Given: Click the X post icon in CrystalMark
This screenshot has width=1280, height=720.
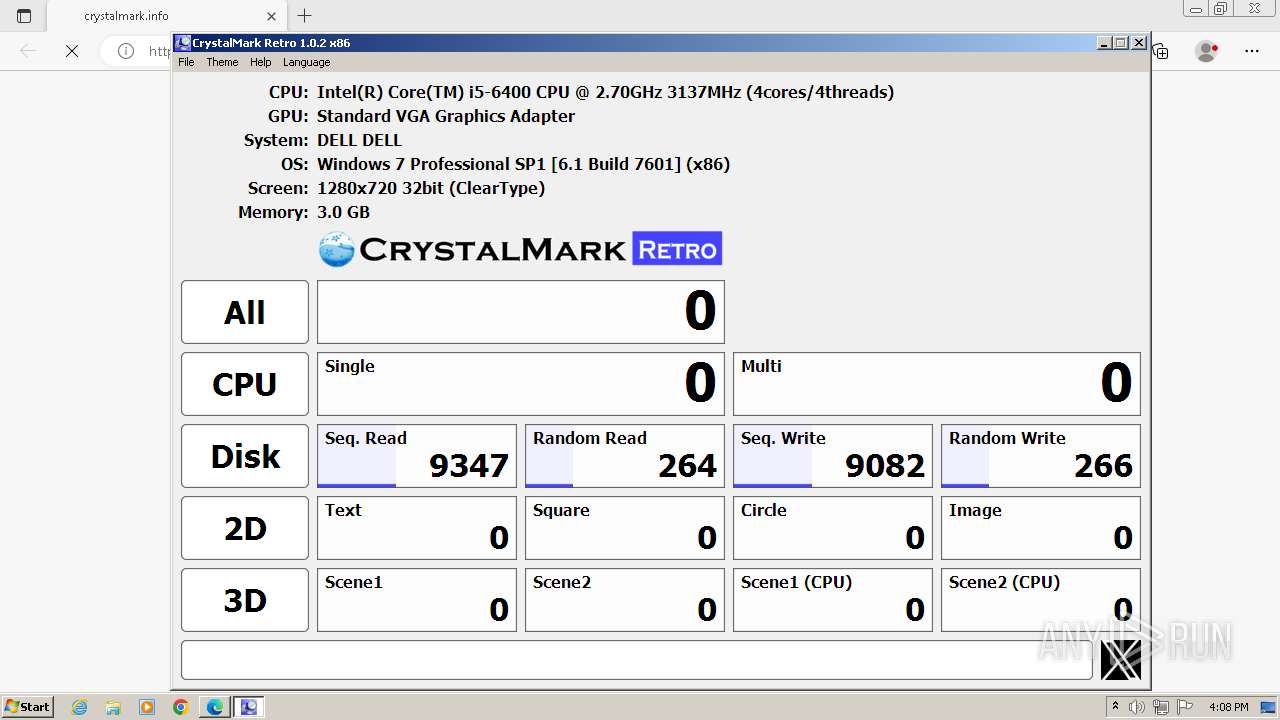Looking at the screenshot, I should pyautogui.click(x=1120, y=660).
